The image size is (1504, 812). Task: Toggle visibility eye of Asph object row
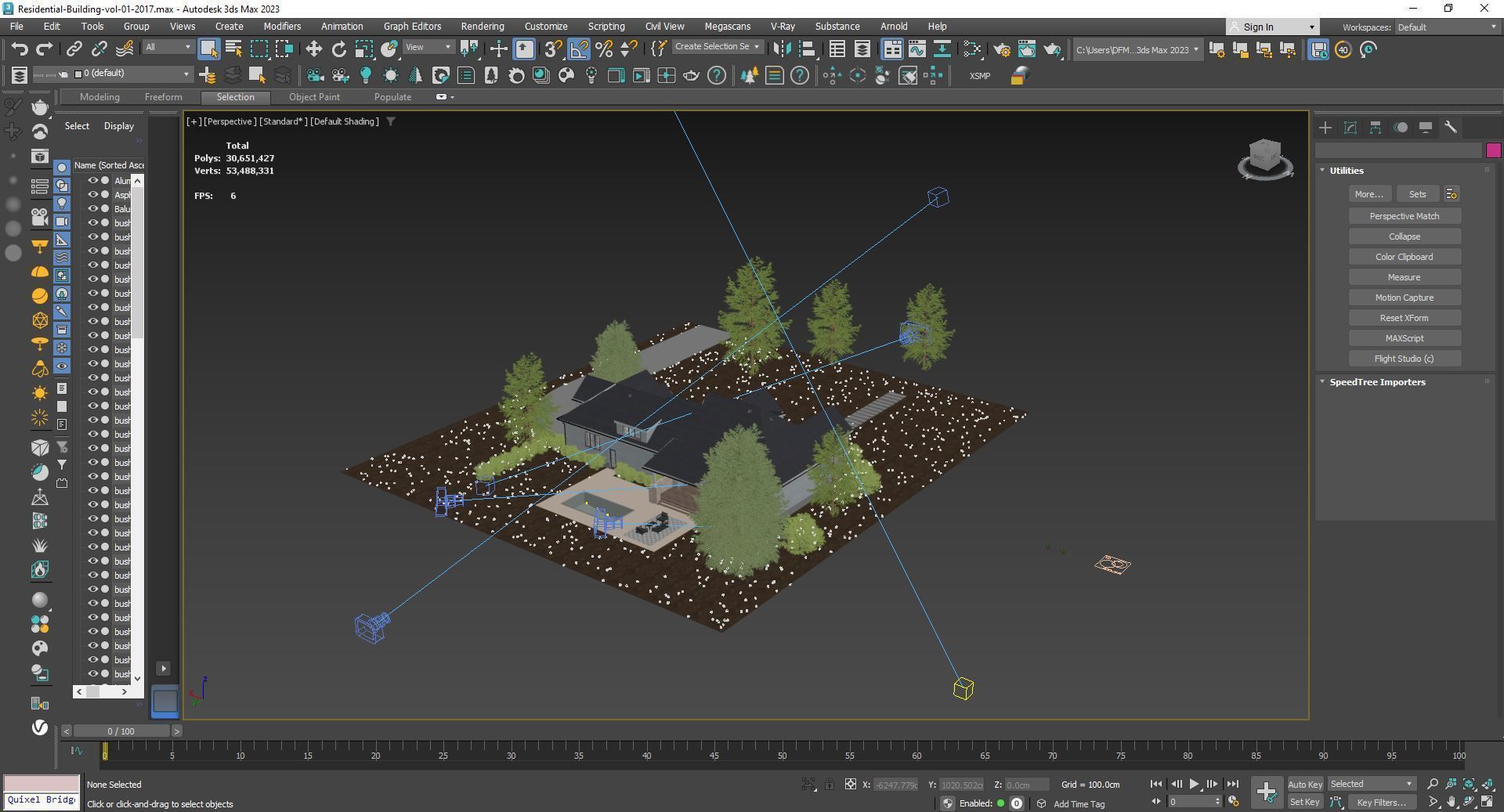pos(92,195)
